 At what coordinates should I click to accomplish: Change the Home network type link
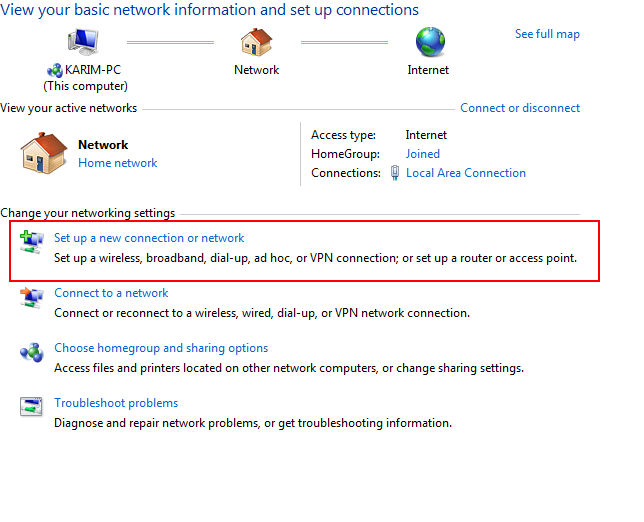coord(117,163)
